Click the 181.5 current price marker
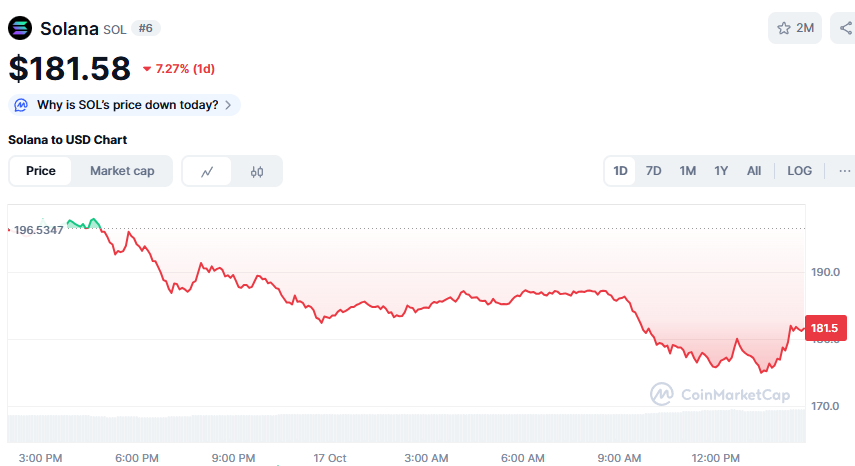855x466 pixels. (825, 328)
